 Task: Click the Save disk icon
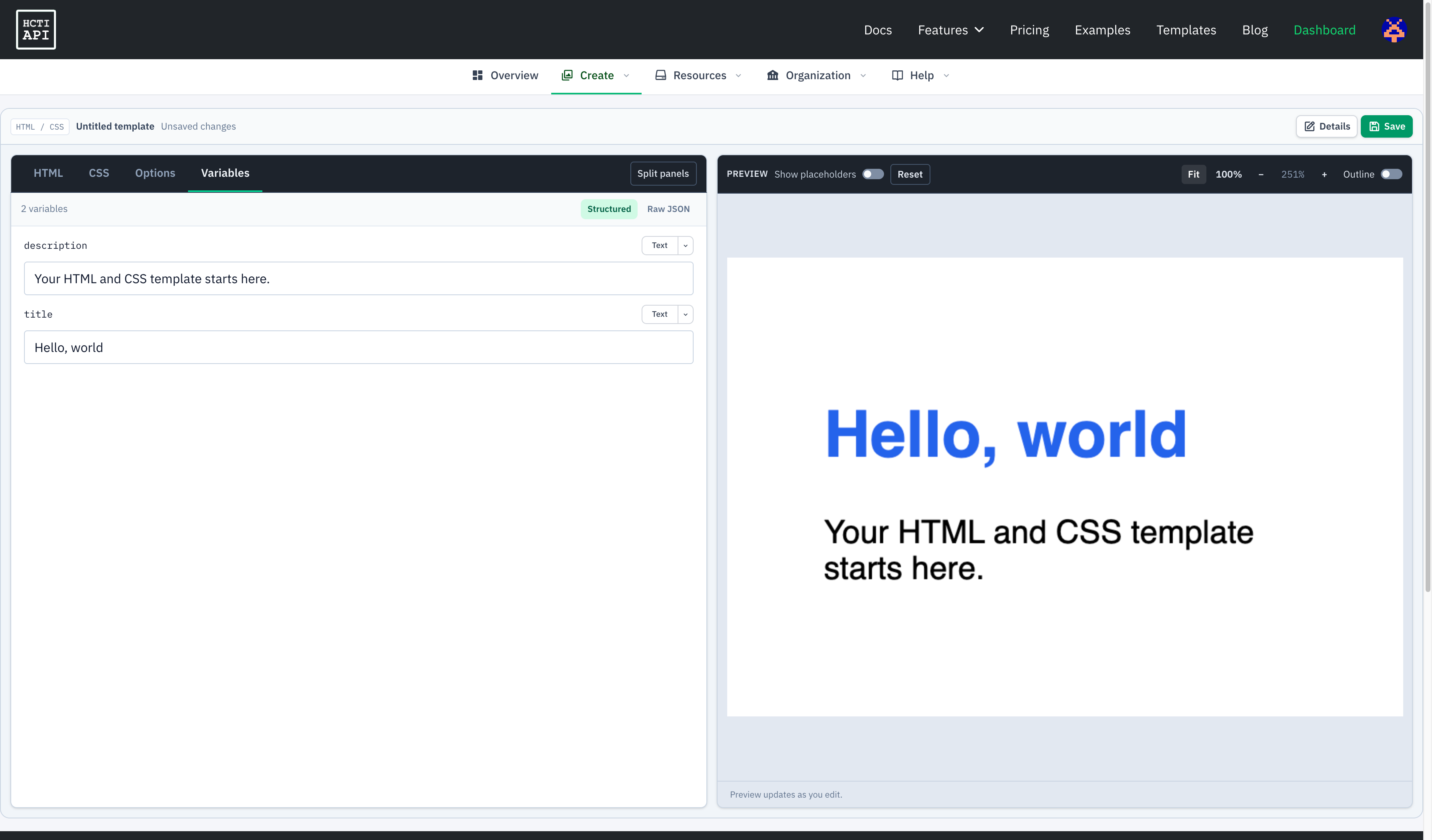[1374, 126]
